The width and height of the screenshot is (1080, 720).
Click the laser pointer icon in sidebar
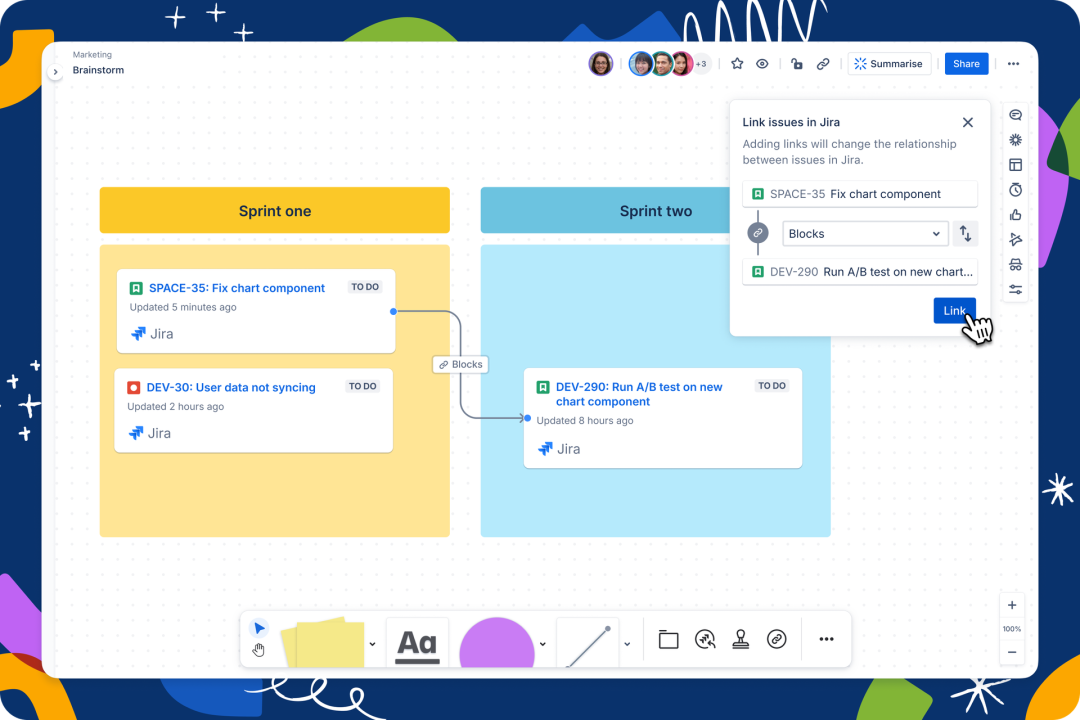coord(1015,240)
